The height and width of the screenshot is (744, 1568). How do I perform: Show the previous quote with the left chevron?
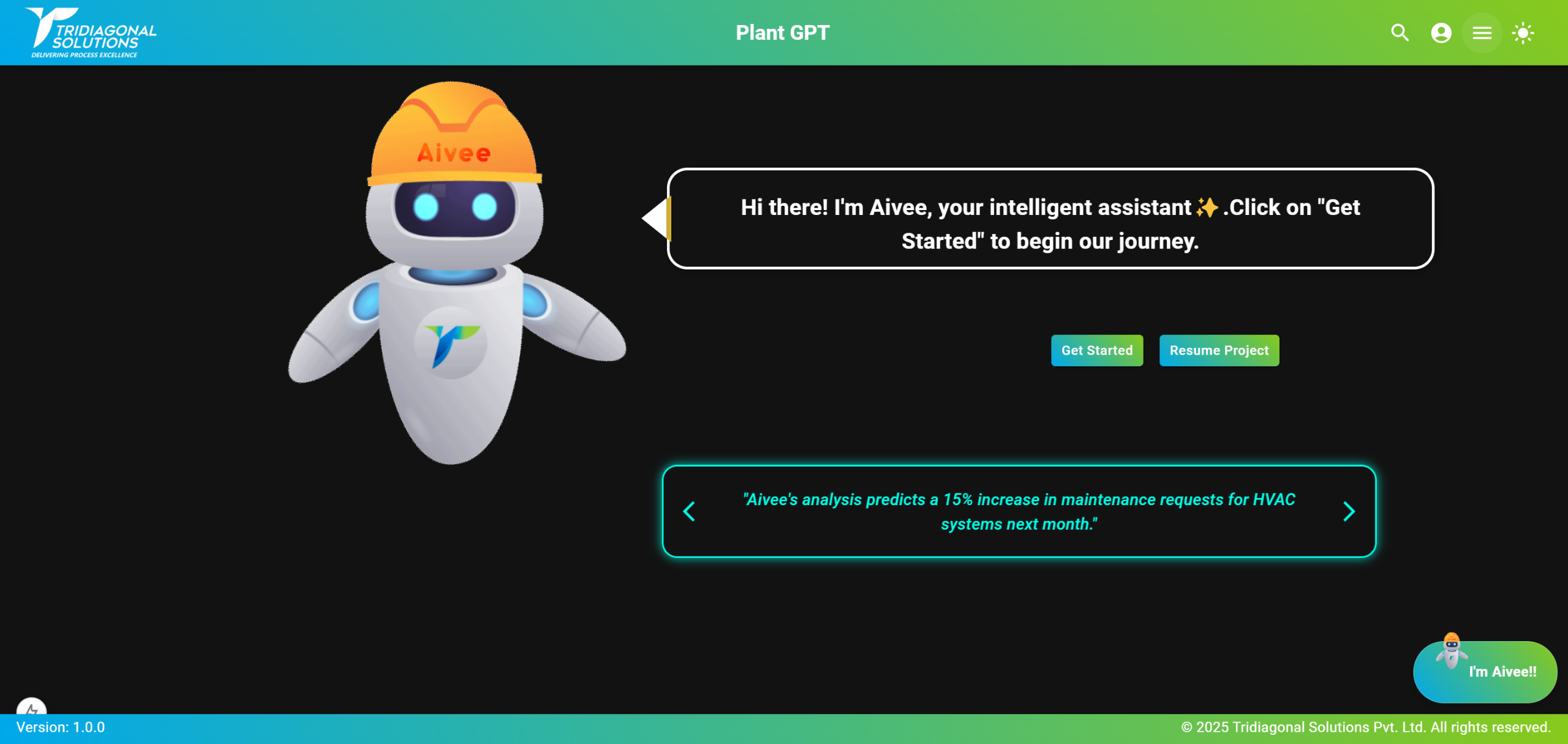pyautogui.click(x=689, y=511)
